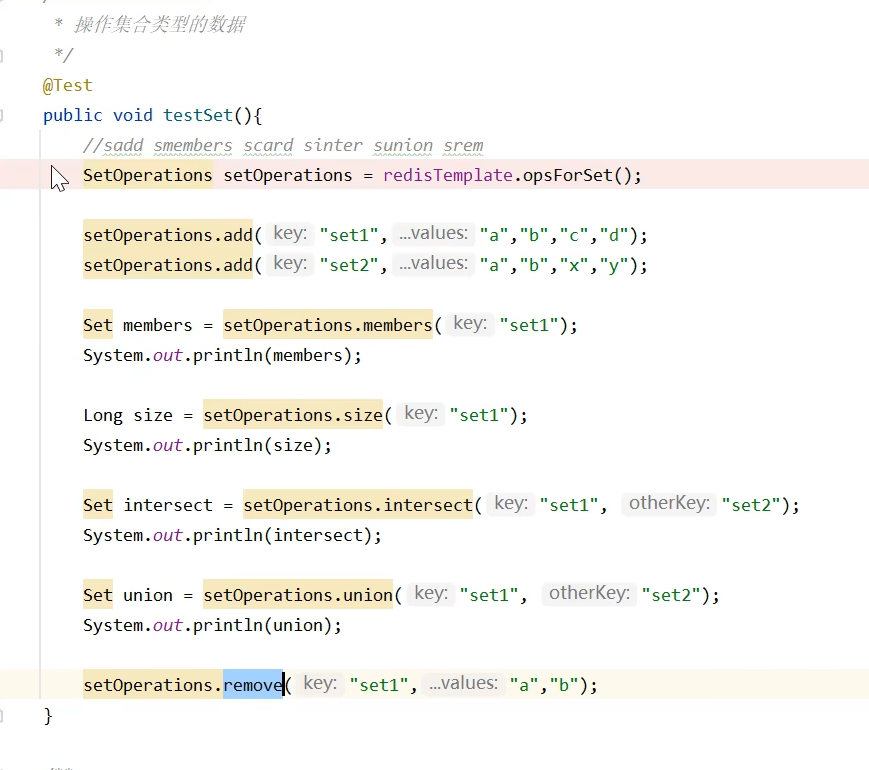Click redisTemplate in the opsForSet line

tap(447, 176)
